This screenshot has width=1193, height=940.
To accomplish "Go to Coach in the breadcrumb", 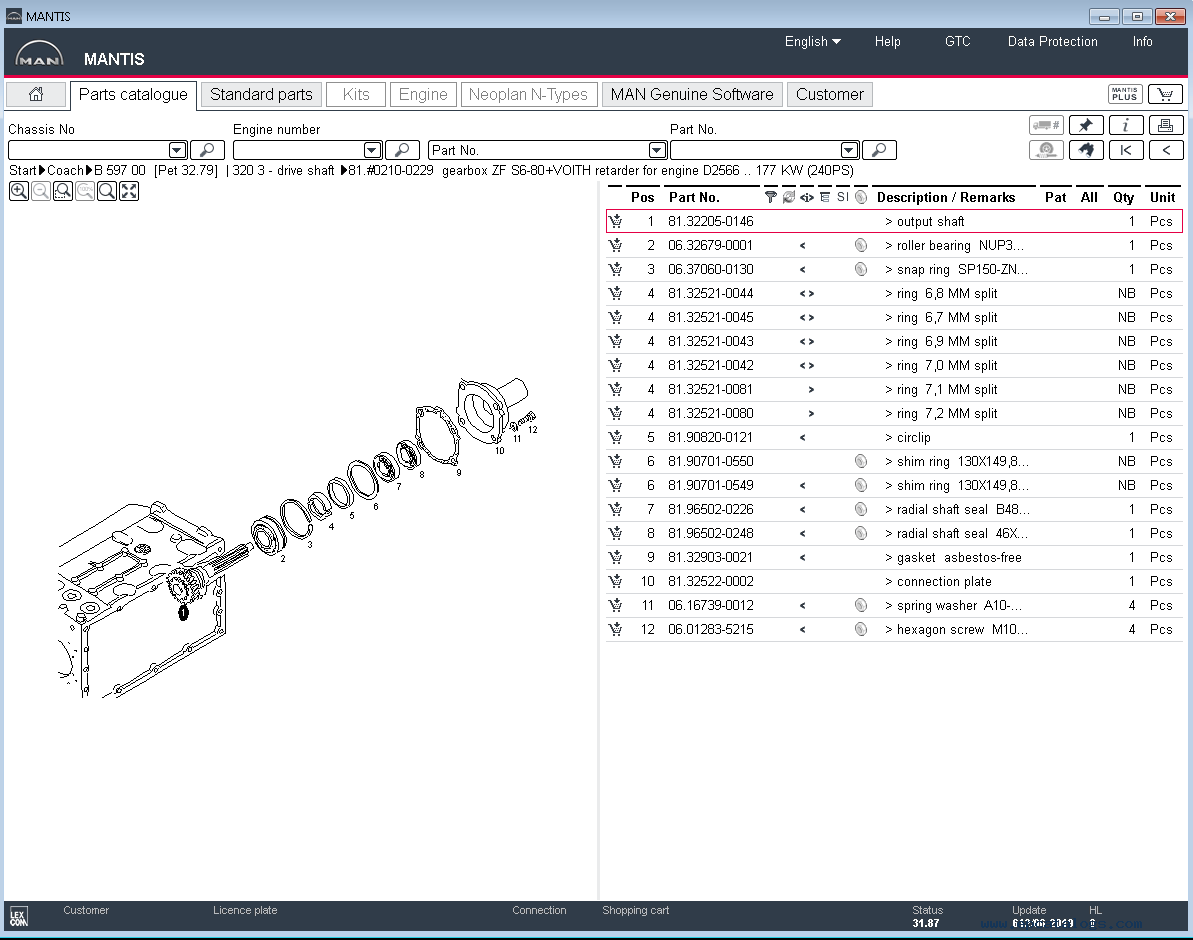I will click(x=65, y=170).
